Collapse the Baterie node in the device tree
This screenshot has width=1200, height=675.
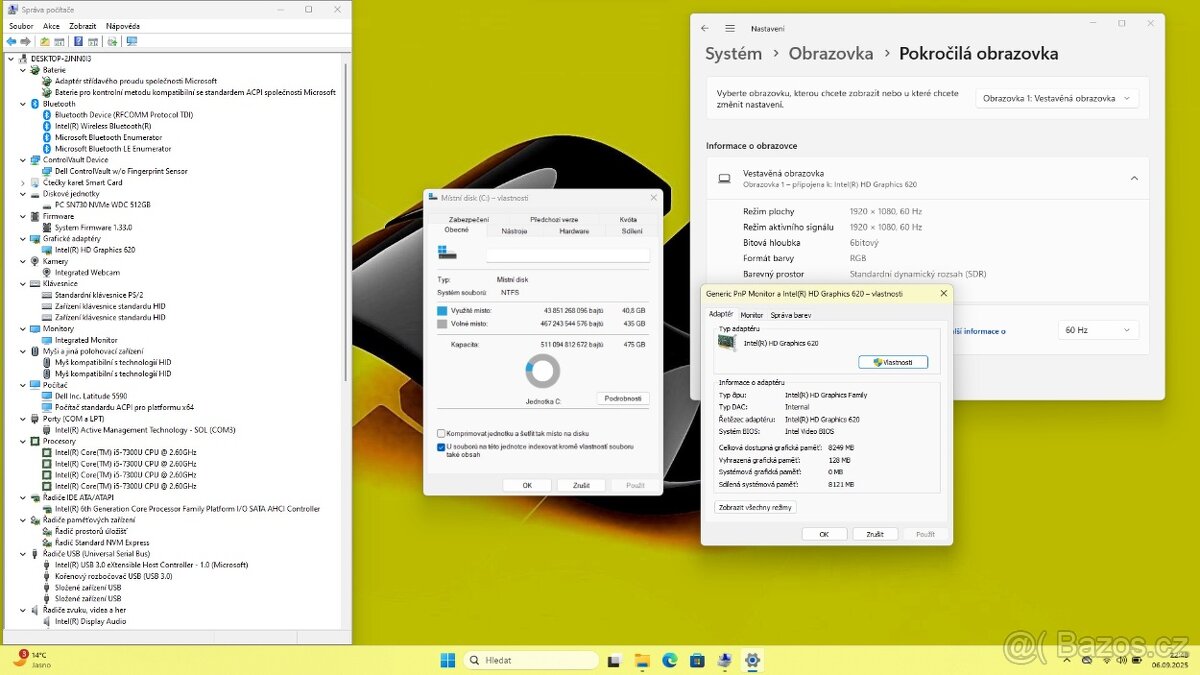click(x=22, y=69)
